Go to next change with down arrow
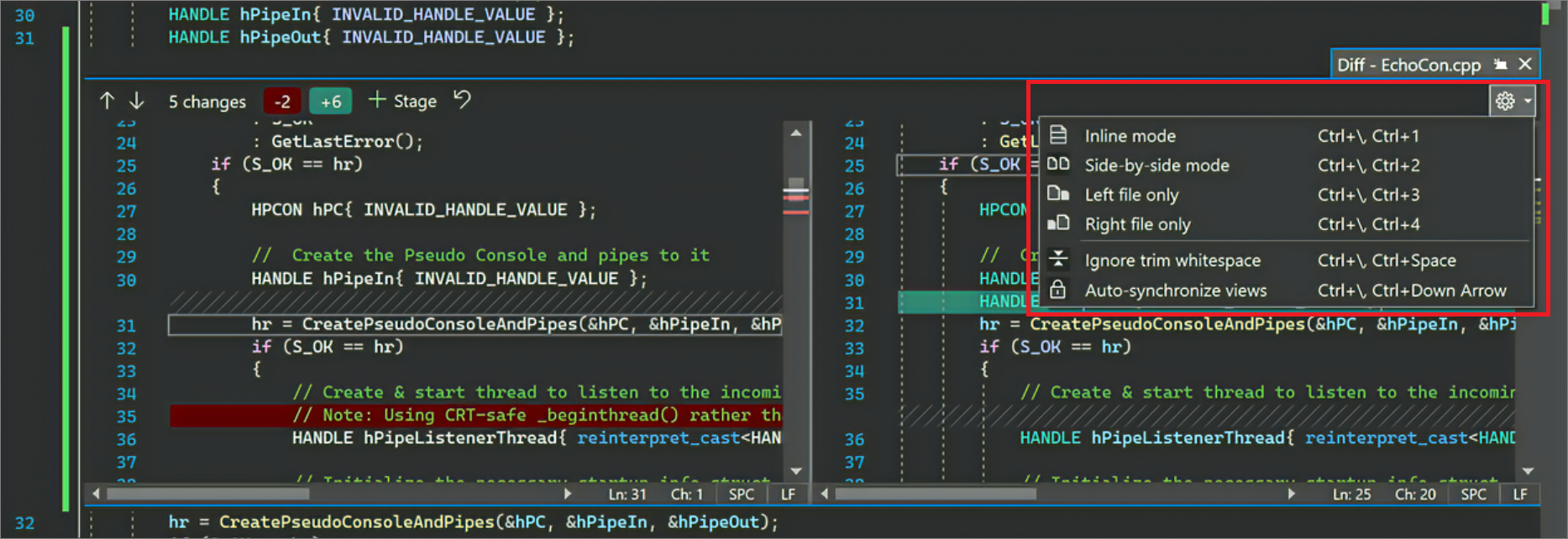The height and width of the screenshot is (539, 1568). pyautogui.click(x=136, y=101)
